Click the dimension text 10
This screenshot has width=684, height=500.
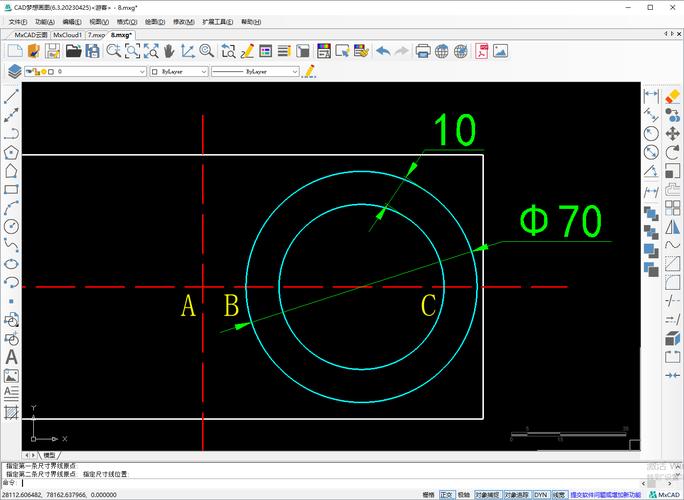pos(454,130)
